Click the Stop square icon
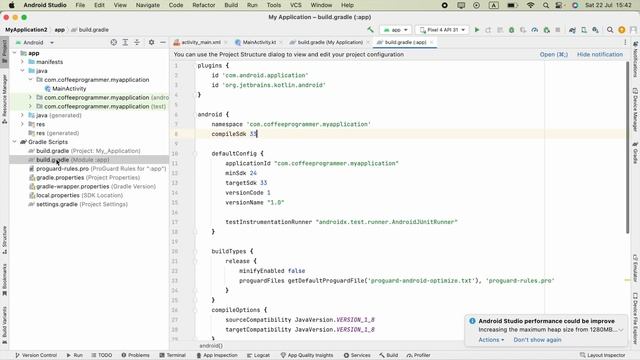Image resolution: width=640 pixels, height=360 pixels. pyautogui.click(x=558, y=30)
